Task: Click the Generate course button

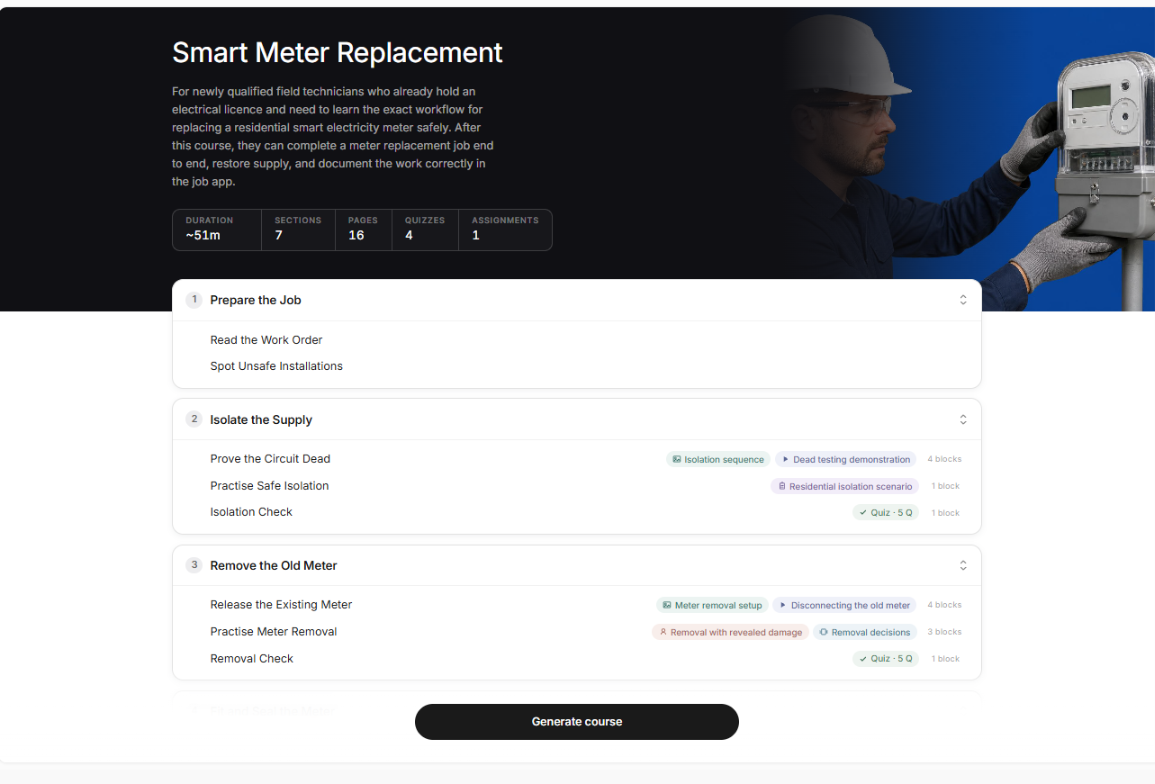Action: point(576,721)
